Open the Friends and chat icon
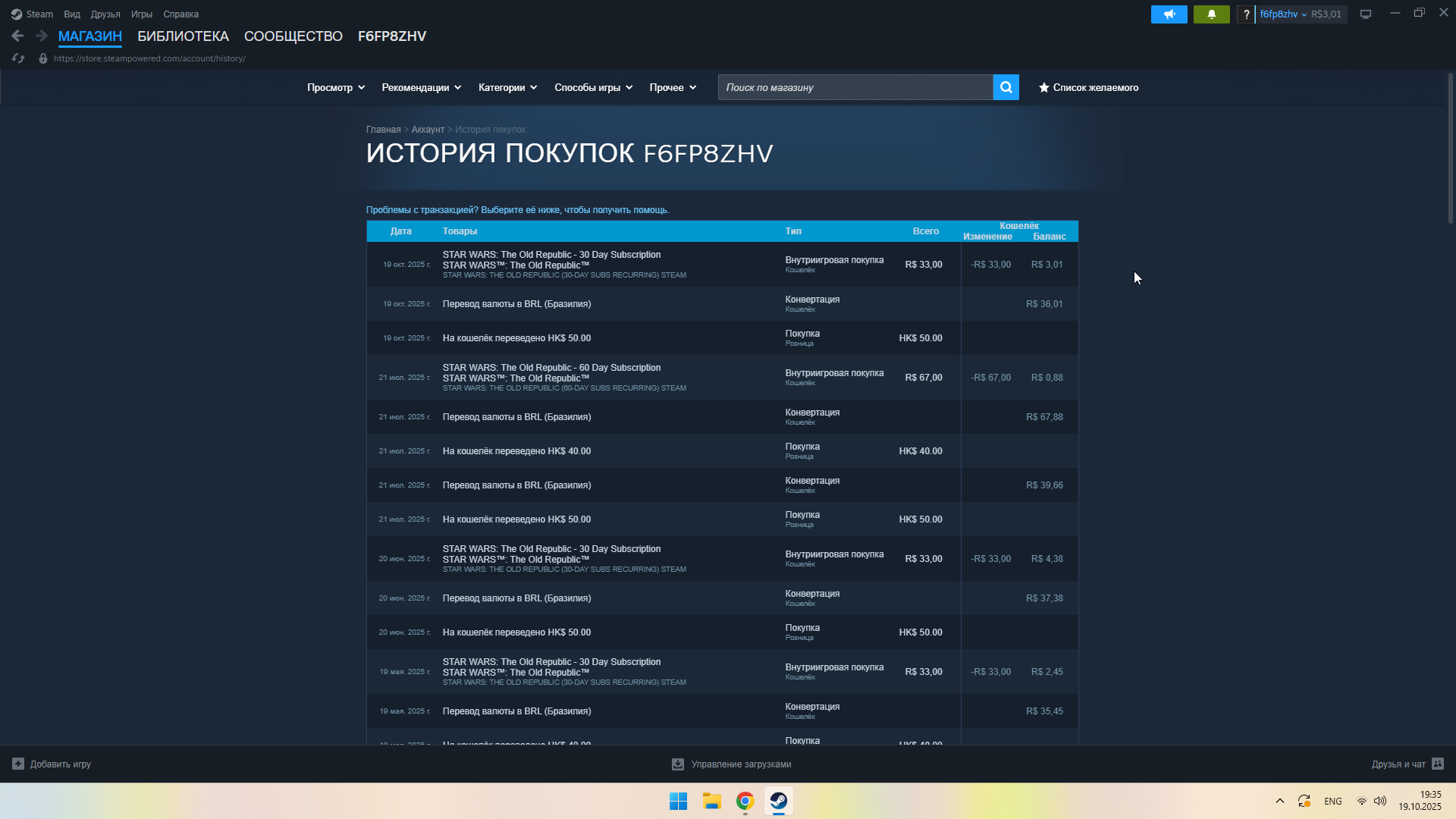This screenshot has height=819, width=1456. pos(1438,764)
